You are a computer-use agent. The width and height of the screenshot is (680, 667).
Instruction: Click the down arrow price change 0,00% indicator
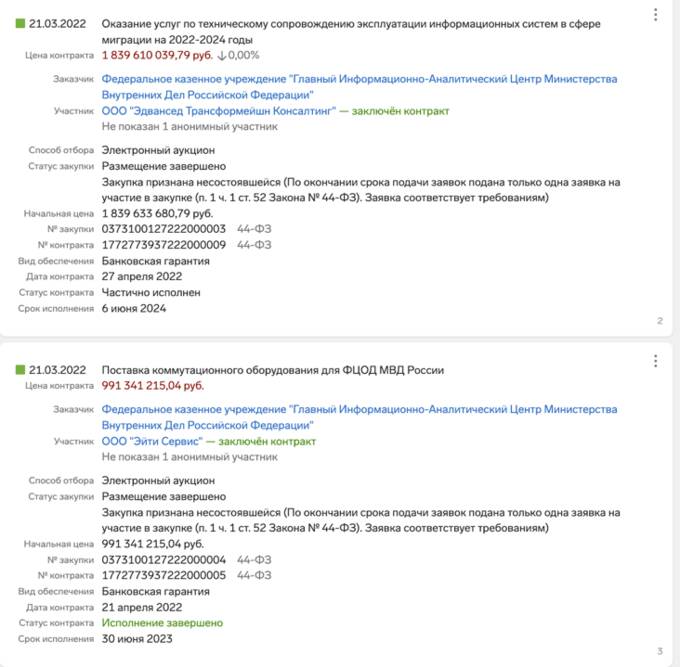pos(238,56)
